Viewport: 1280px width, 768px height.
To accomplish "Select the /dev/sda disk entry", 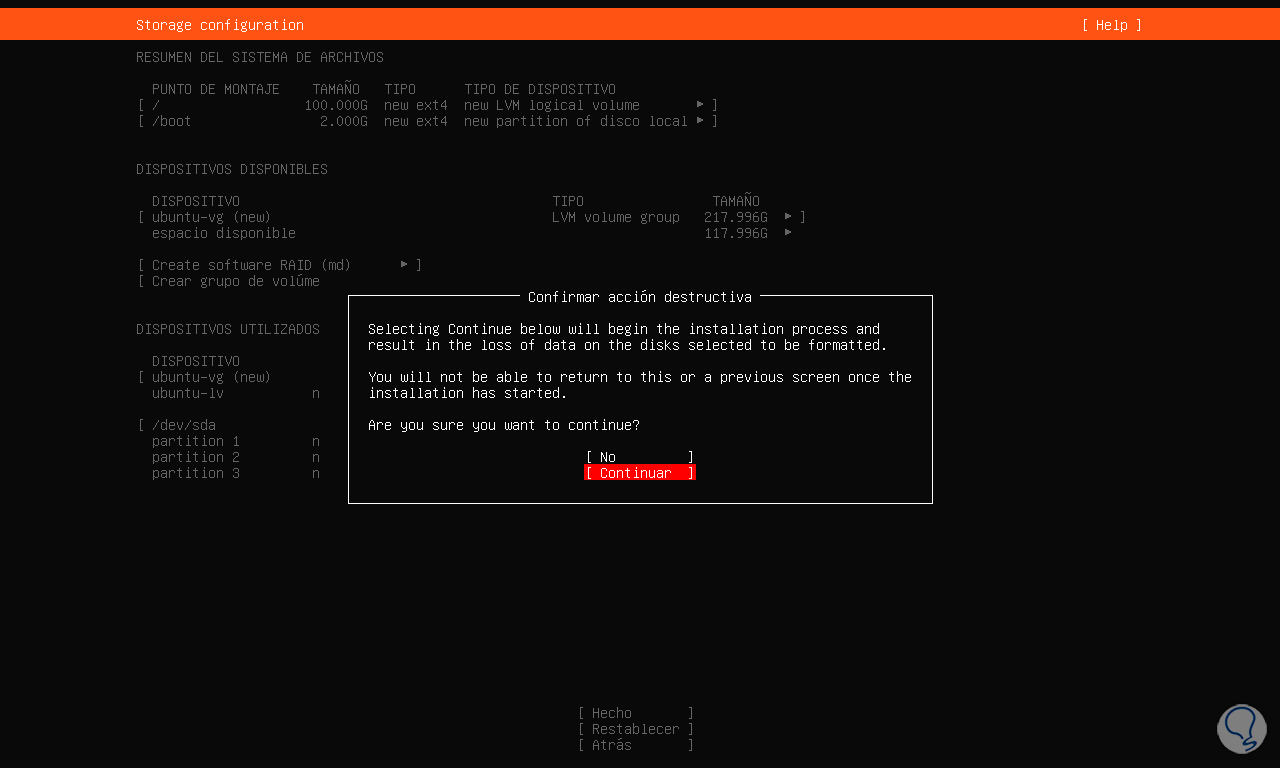I will [184, 425].
